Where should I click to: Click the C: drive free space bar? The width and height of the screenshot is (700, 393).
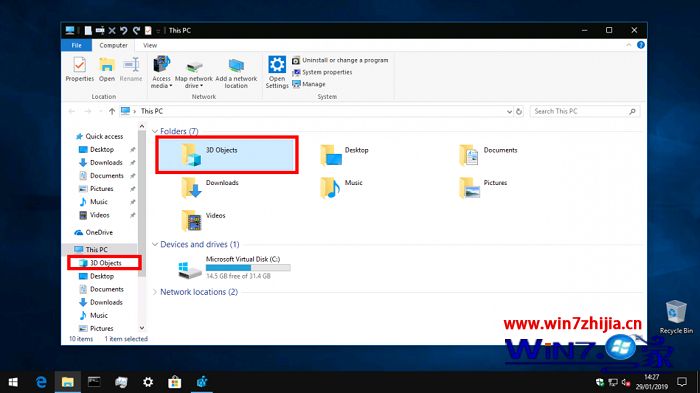click(248, 268)
